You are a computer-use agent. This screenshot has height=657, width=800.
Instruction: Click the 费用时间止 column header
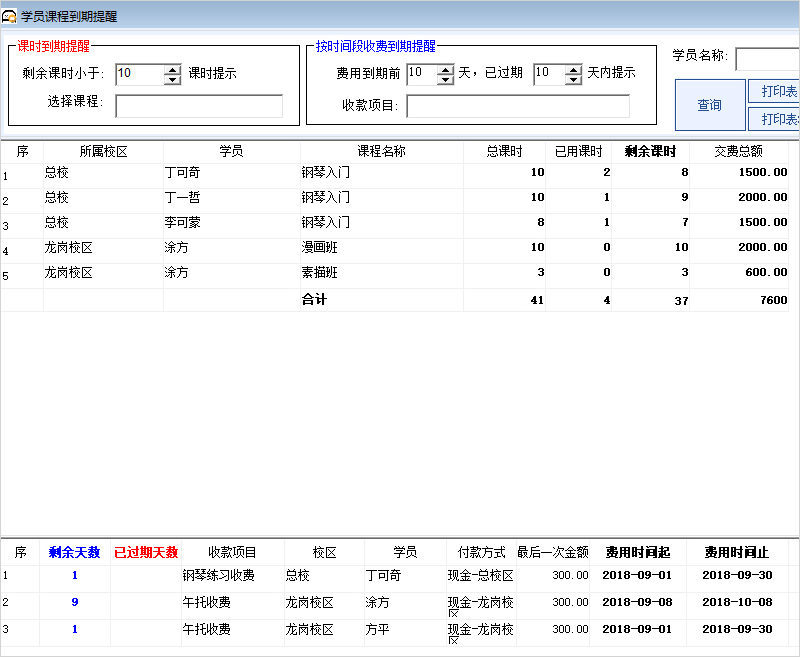[737, 552]
